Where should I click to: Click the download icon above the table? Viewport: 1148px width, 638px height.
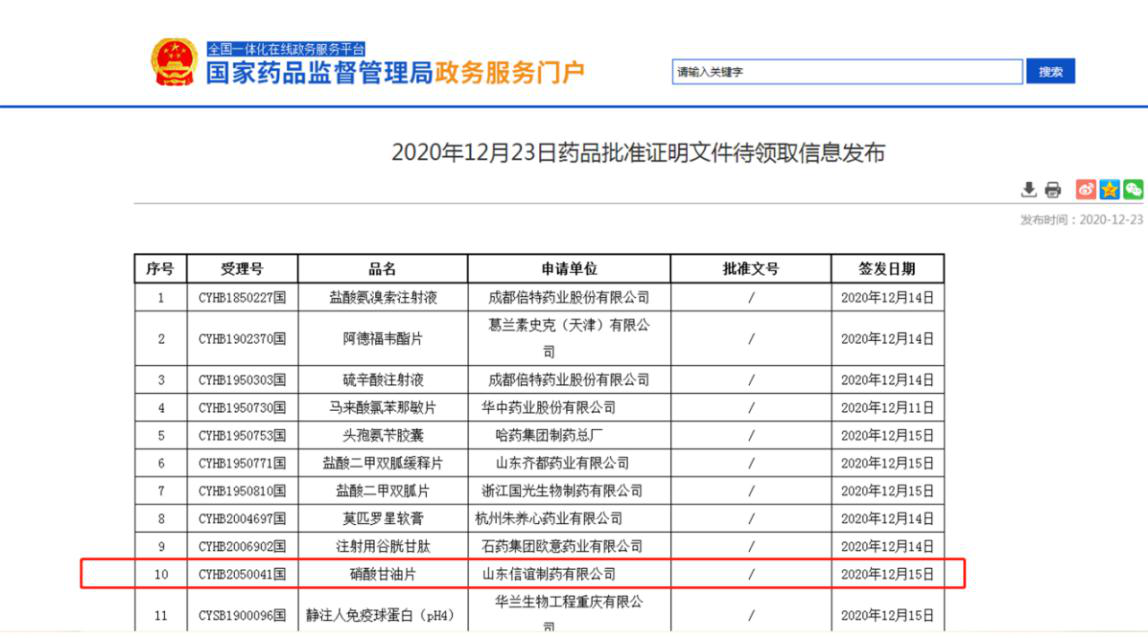pyautogui.click(x=1028, y=190)
